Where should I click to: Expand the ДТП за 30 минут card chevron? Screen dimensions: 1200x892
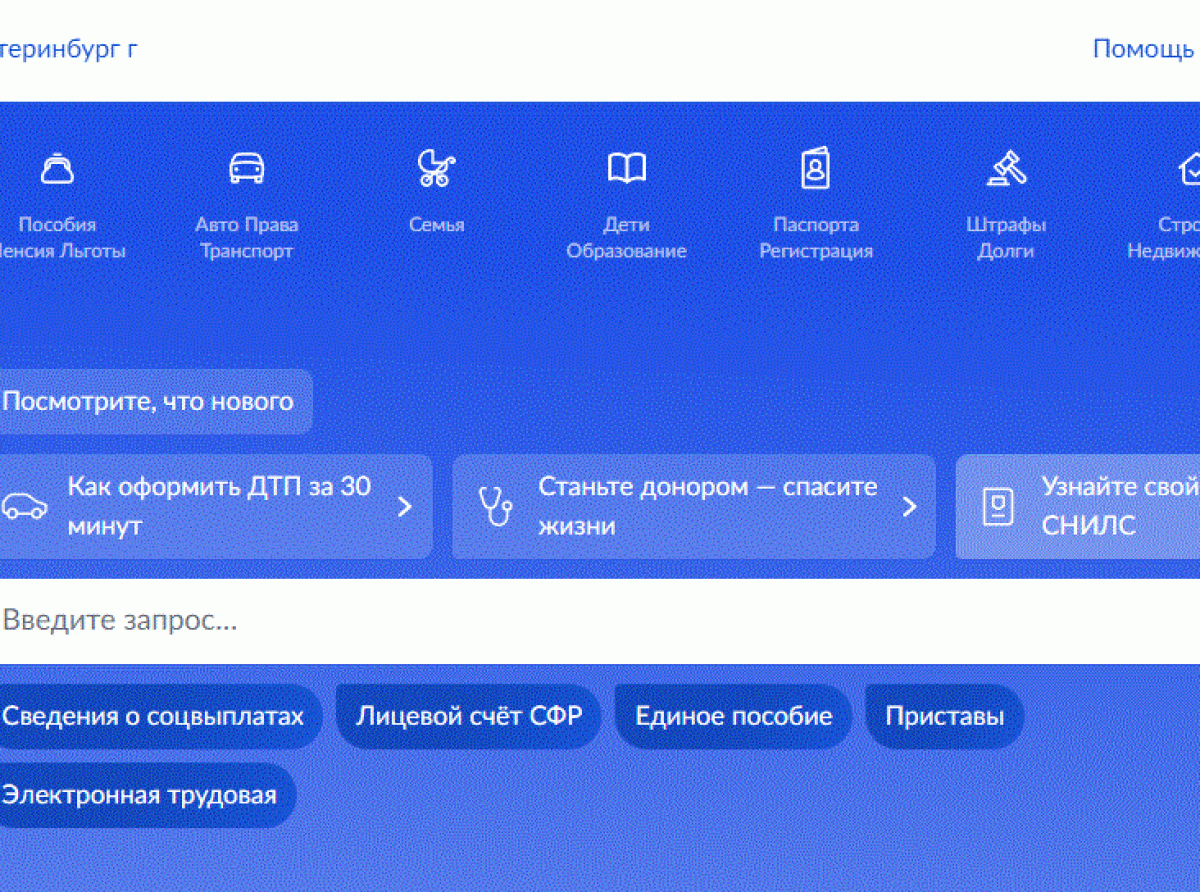(x=404, y=506)
